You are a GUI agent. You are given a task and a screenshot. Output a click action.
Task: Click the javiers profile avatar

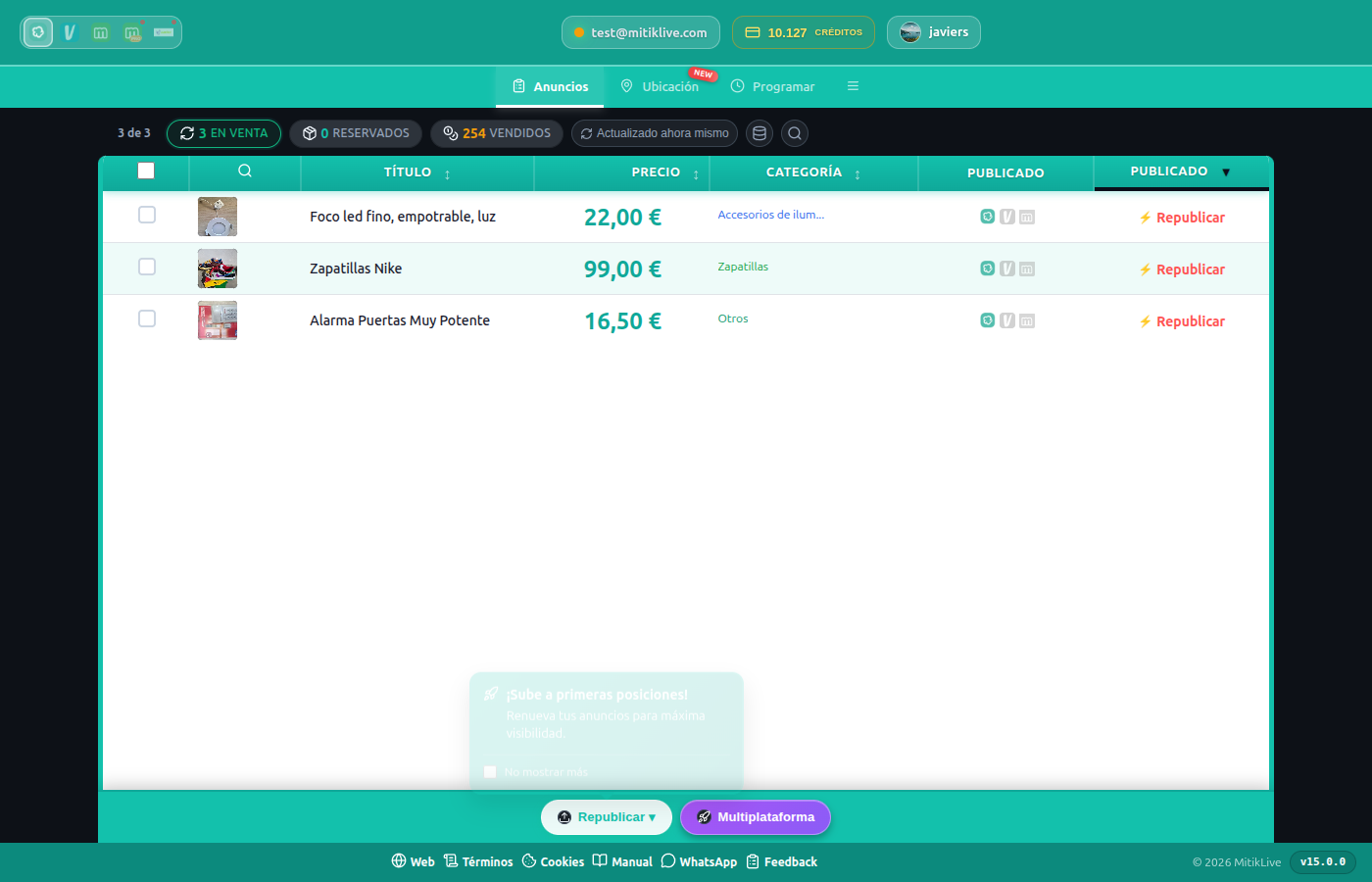click(x=910, y=32)
